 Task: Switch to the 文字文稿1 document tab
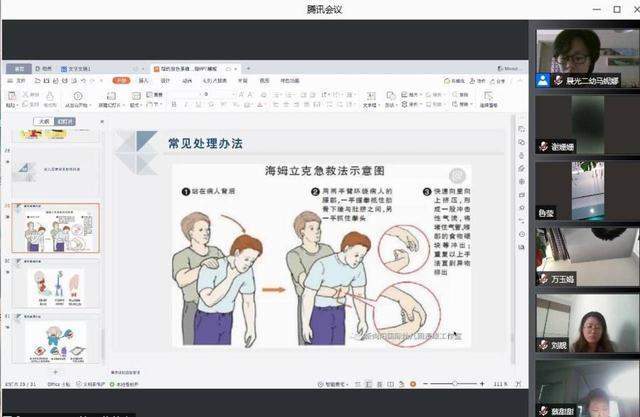pyautogui.click(x=76, y=69)
